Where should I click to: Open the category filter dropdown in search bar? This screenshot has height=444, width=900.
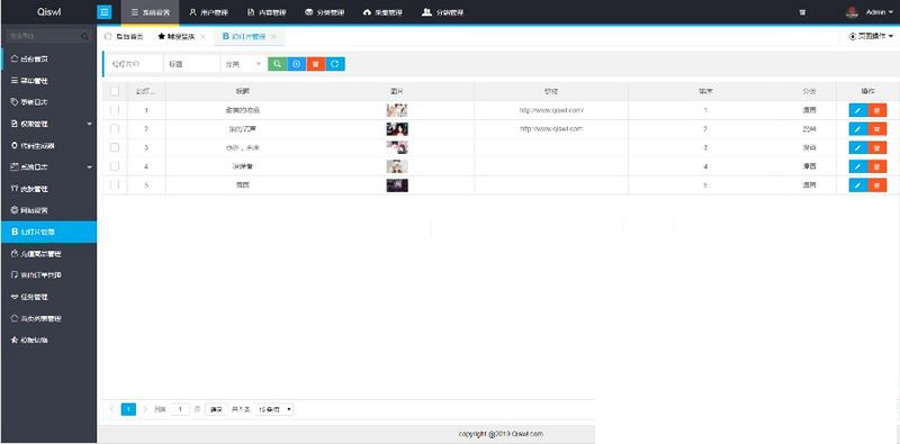pyautogui.click(x=243, y=64)
